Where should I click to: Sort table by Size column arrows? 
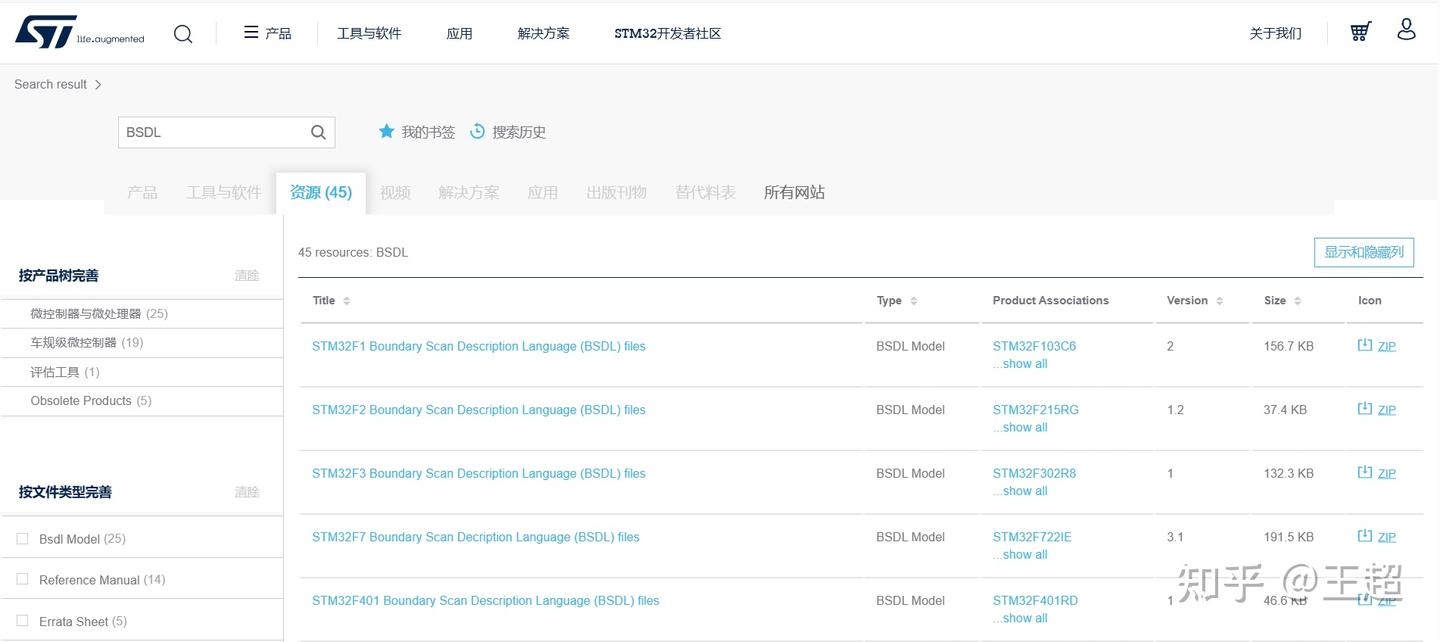coord(1298,301)
